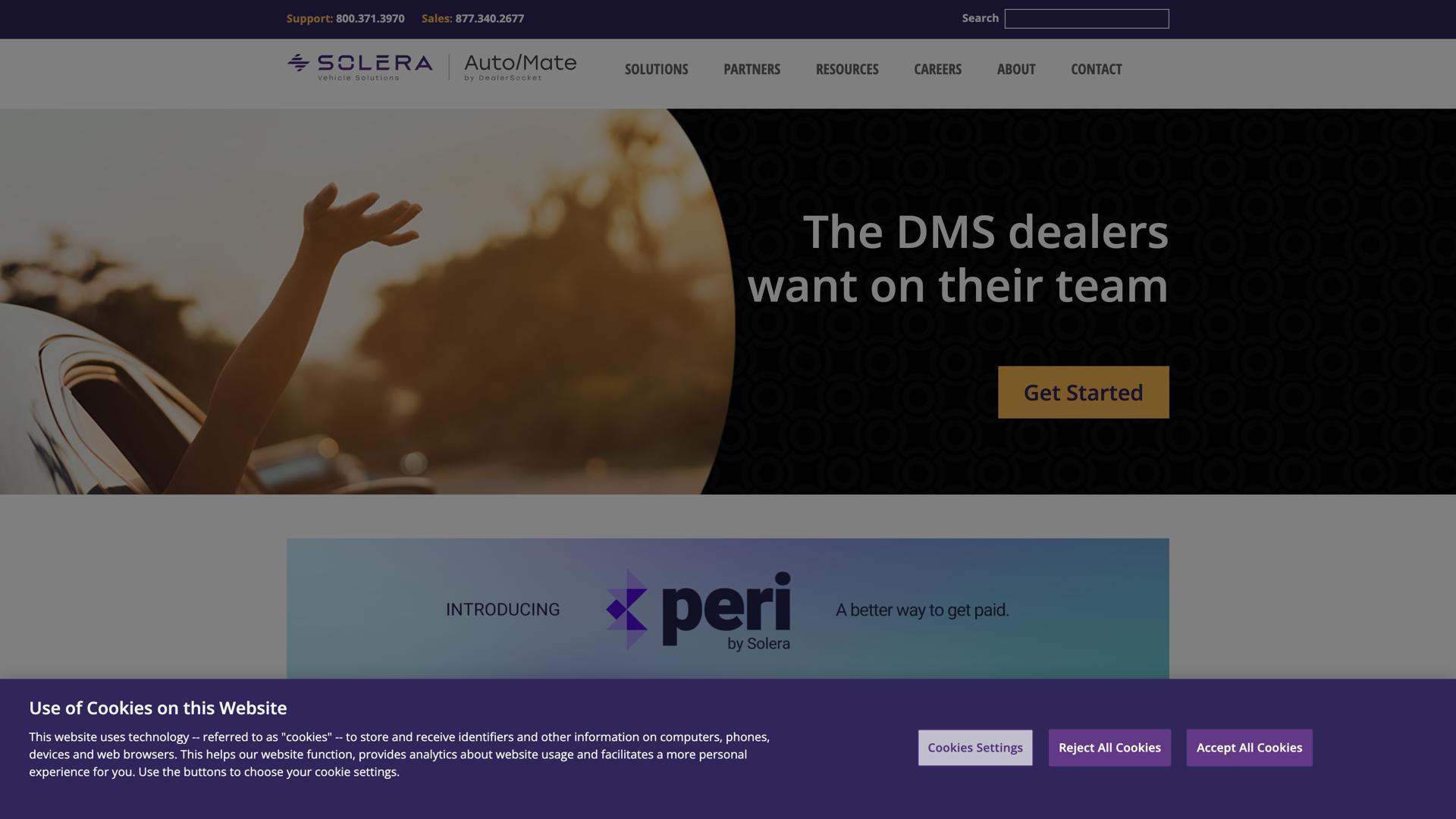This screenshot has height=819, width=1456.
Task: Reject All Cookies
Action: 1109,748
